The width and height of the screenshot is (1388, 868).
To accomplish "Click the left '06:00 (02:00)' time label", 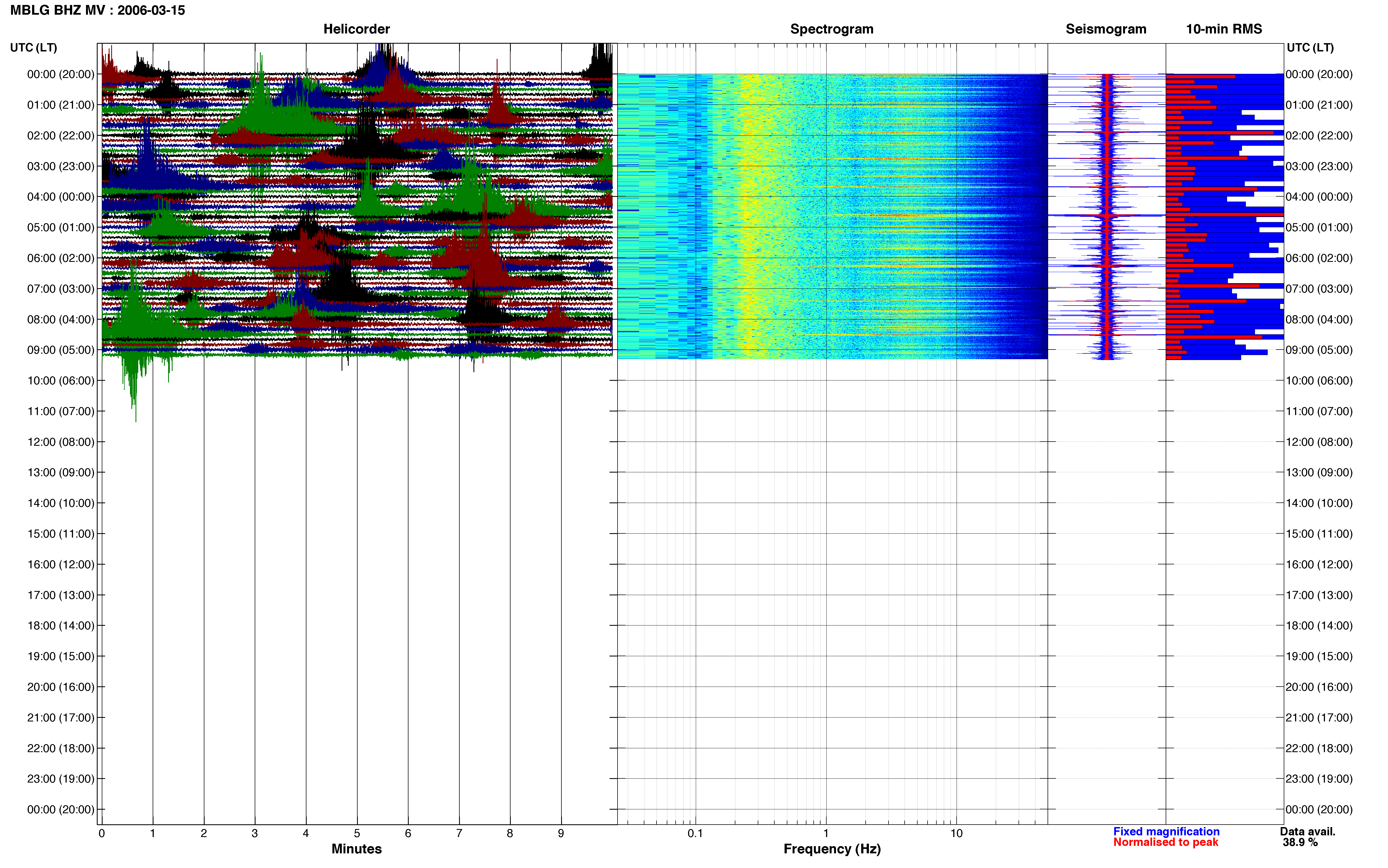I will click(x=61, y=258).
